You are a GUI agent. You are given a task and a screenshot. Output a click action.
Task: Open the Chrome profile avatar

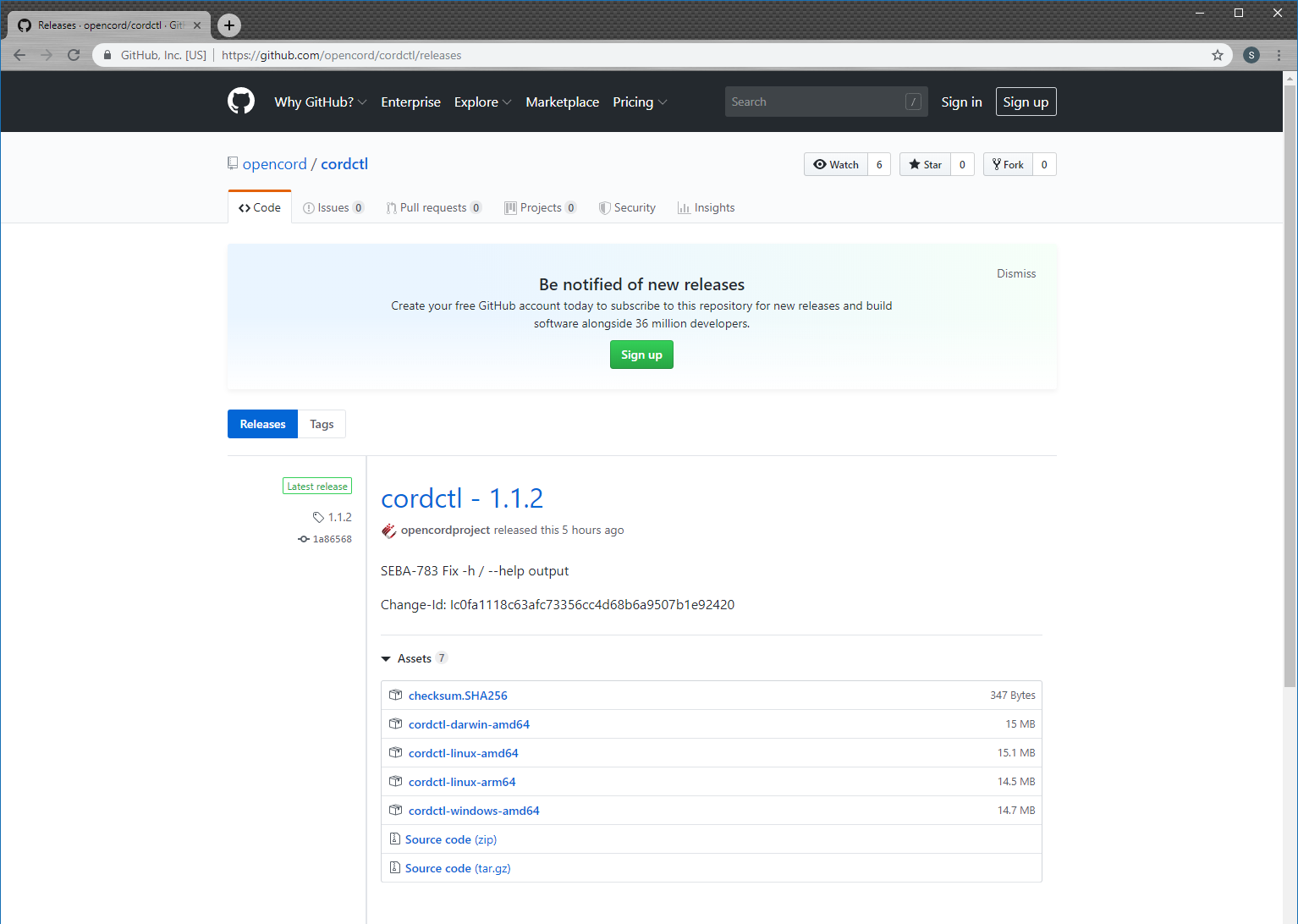tap(1251, 55)
